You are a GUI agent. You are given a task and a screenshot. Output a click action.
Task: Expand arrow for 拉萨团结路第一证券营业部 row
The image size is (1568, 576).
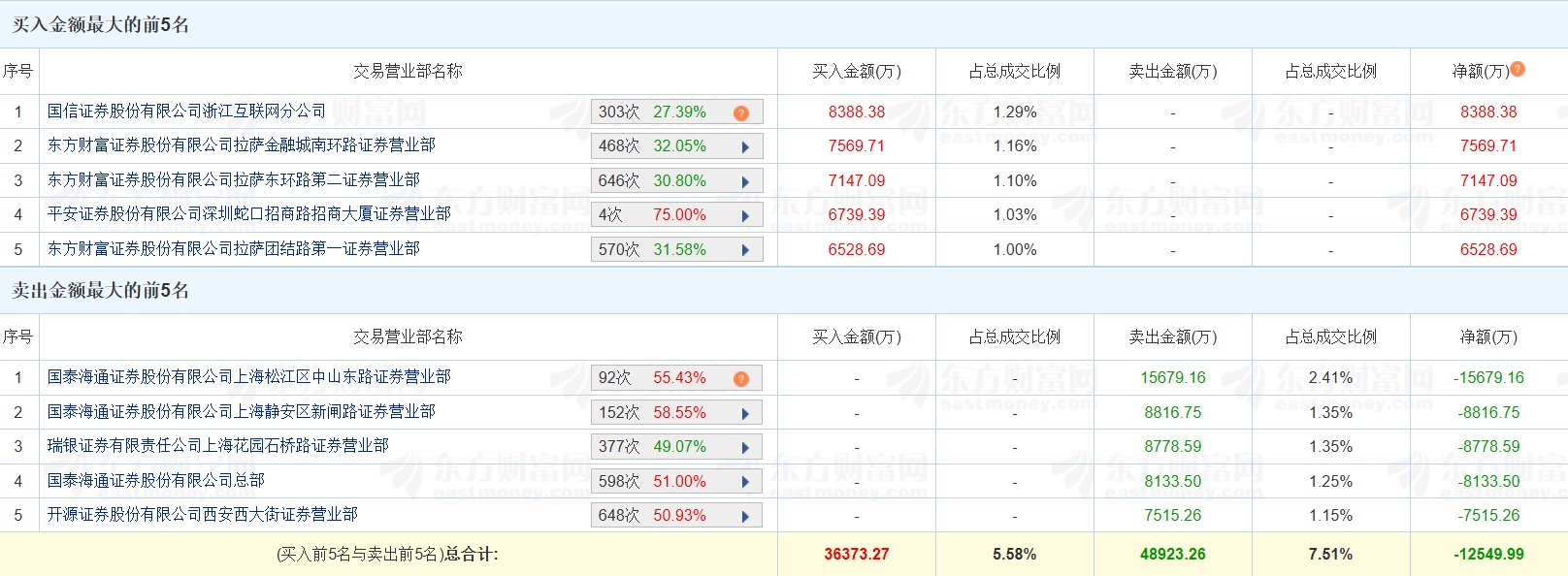point(745,250)
